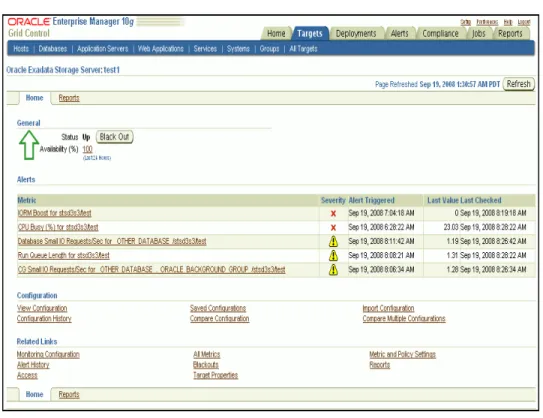Open Blackouts link
Screen dimensions: 543x418
coord(206,365)
